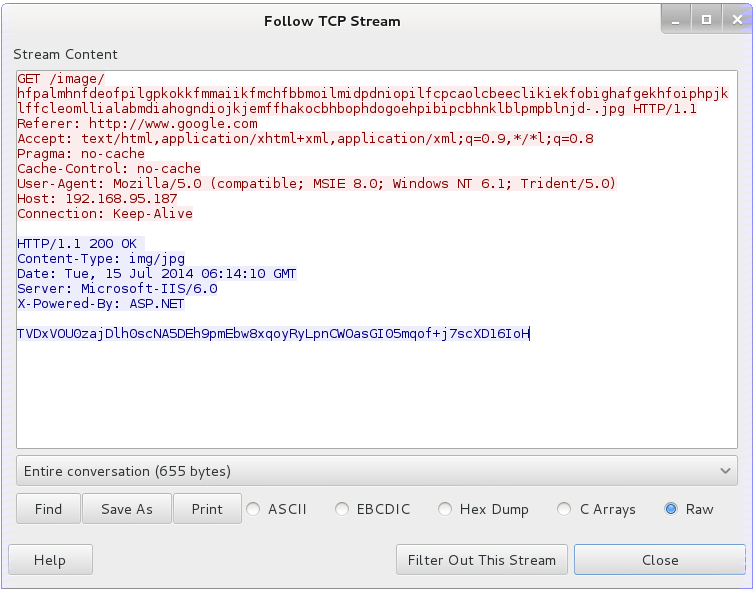Click the Host: 192.168.95.187 header line
This screenshot has width=754, height=589.
pyautogui.click(x=97, y=199)
